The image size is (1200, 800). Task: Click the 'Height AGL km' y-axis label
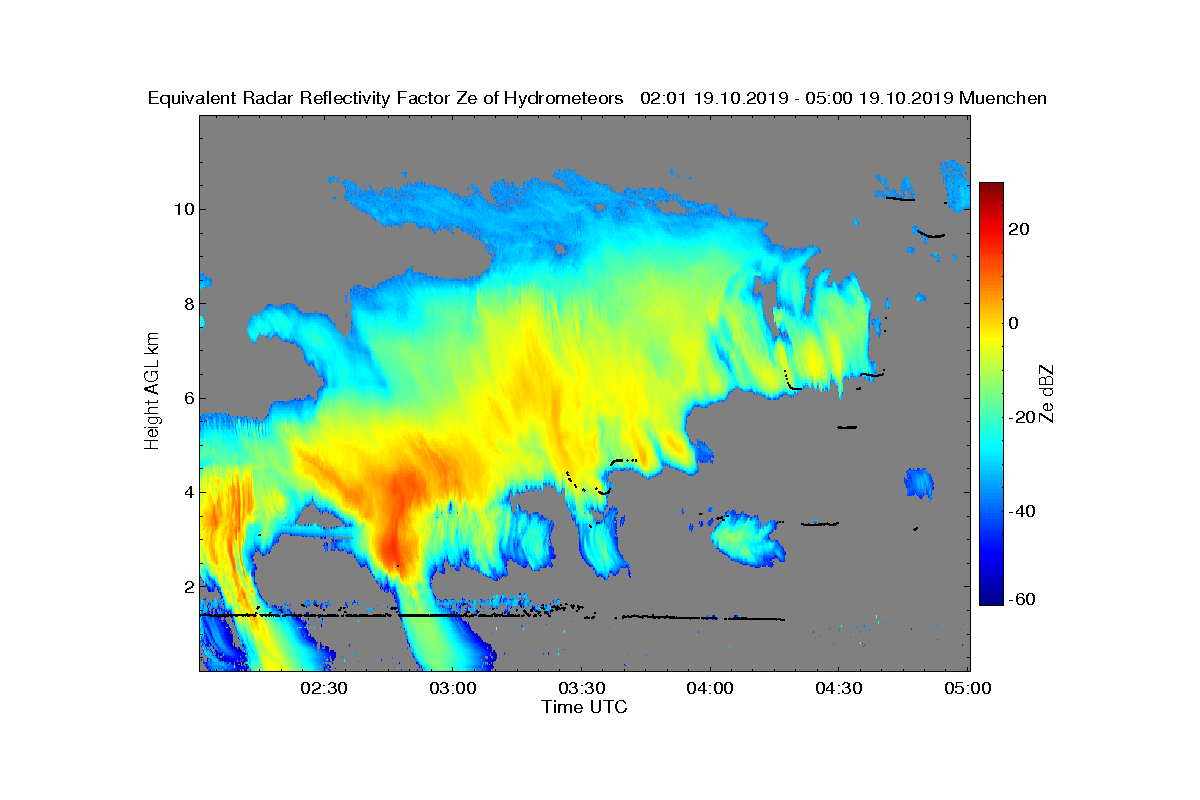tap(152, 391)
